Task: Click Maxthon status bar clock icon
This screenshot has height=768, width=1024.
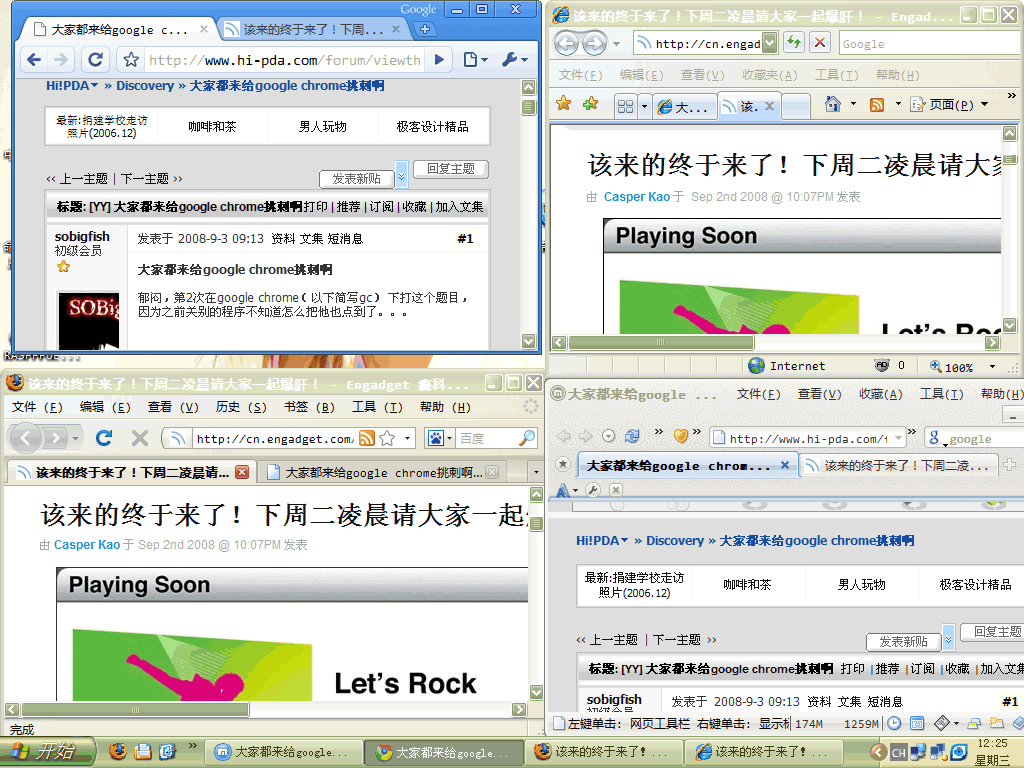Action: tap(894, 723)
